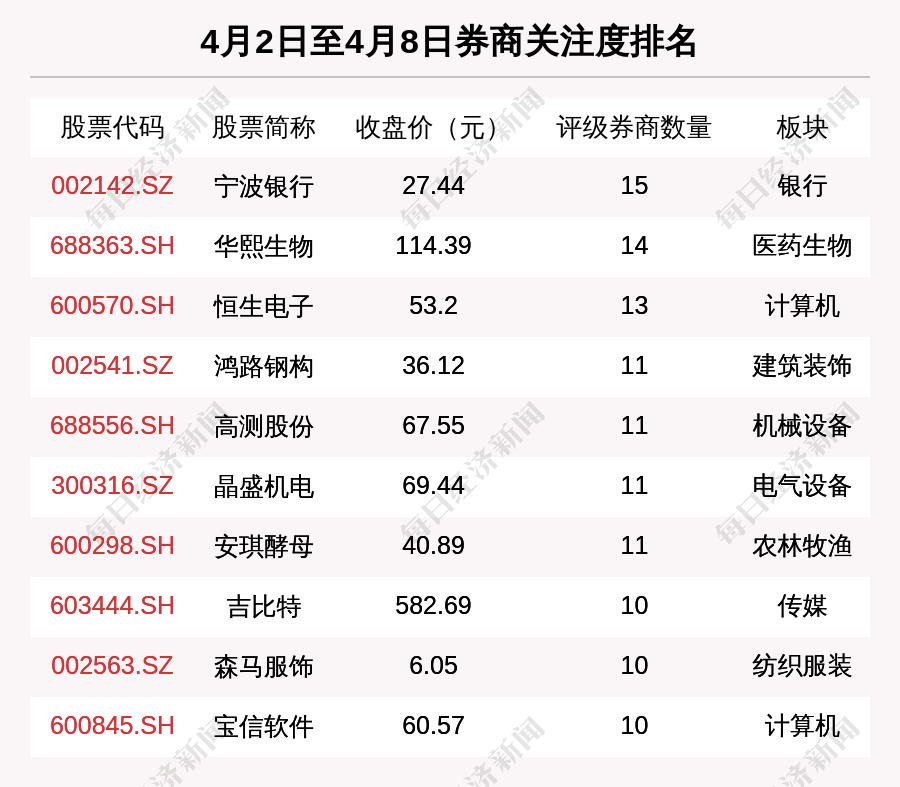This screenshot has width=900, height=787.
Task: Click sector 传媒
Action: point(802,606)
